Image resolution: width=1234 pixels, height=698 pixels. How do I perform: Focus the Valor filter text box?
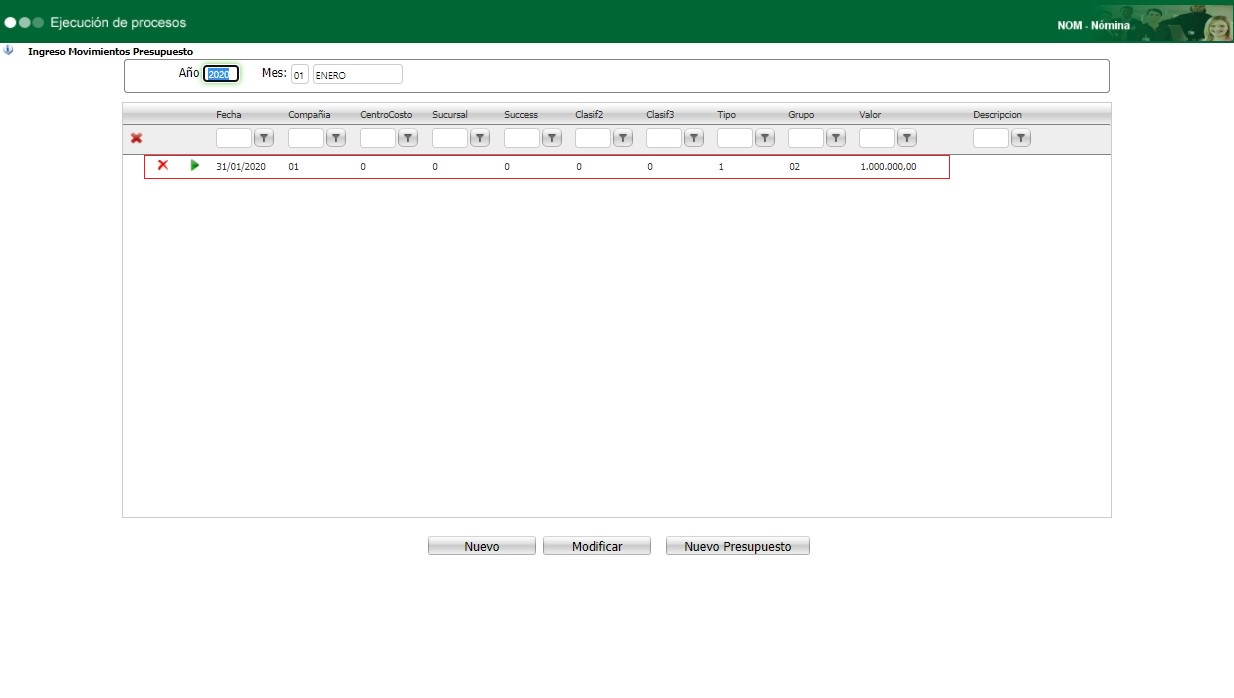pyautogui.click(x=877, y=138)
